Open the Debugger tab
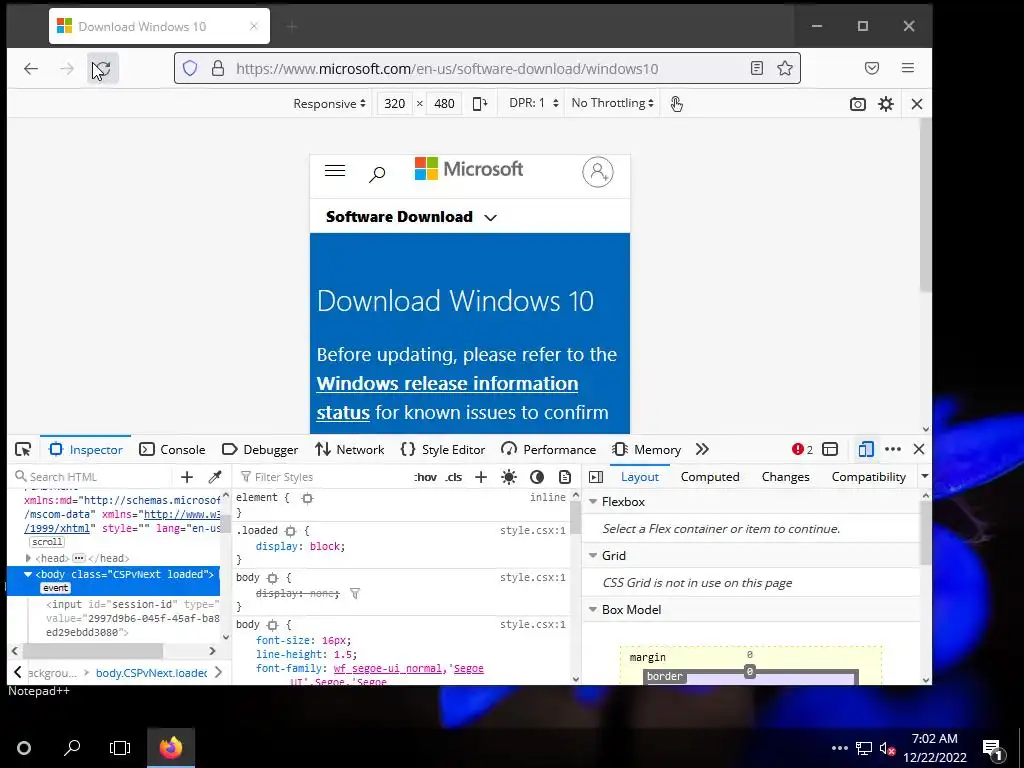The width and height of the screenshot is (1024, 768). (x=260, y=449)
